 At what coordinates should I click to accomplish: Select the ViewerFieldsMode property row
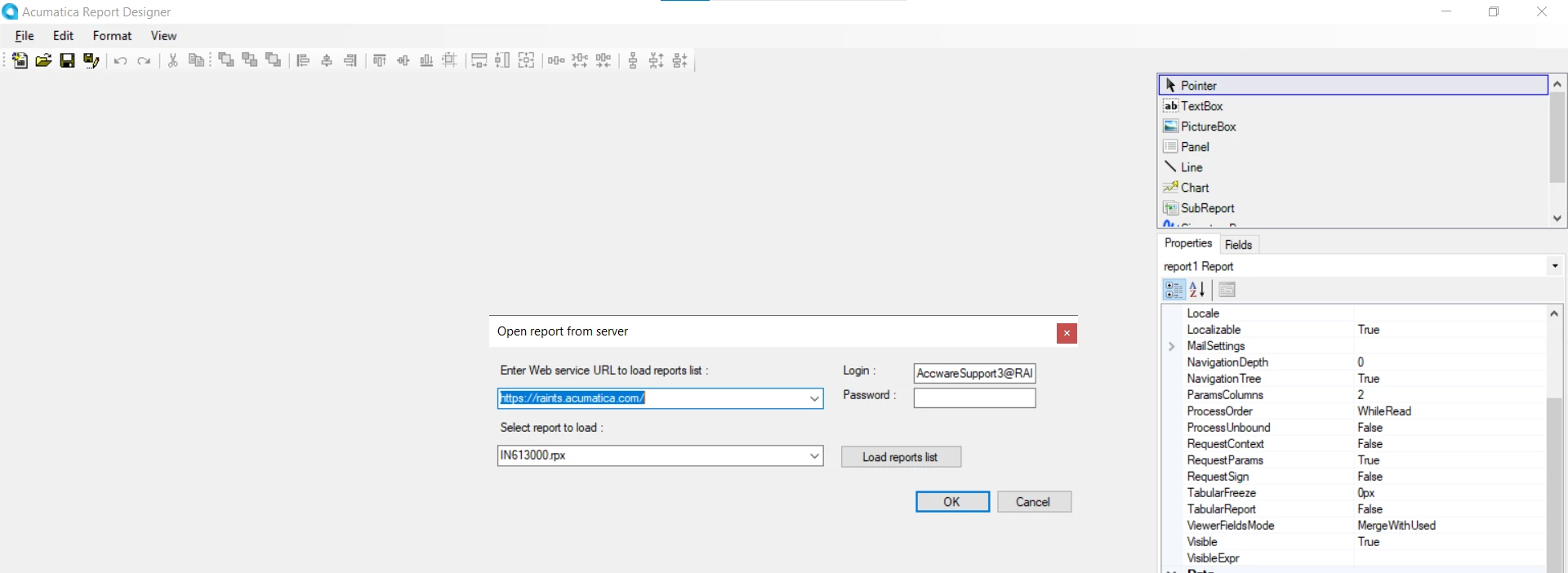(x=1353, y=526)
